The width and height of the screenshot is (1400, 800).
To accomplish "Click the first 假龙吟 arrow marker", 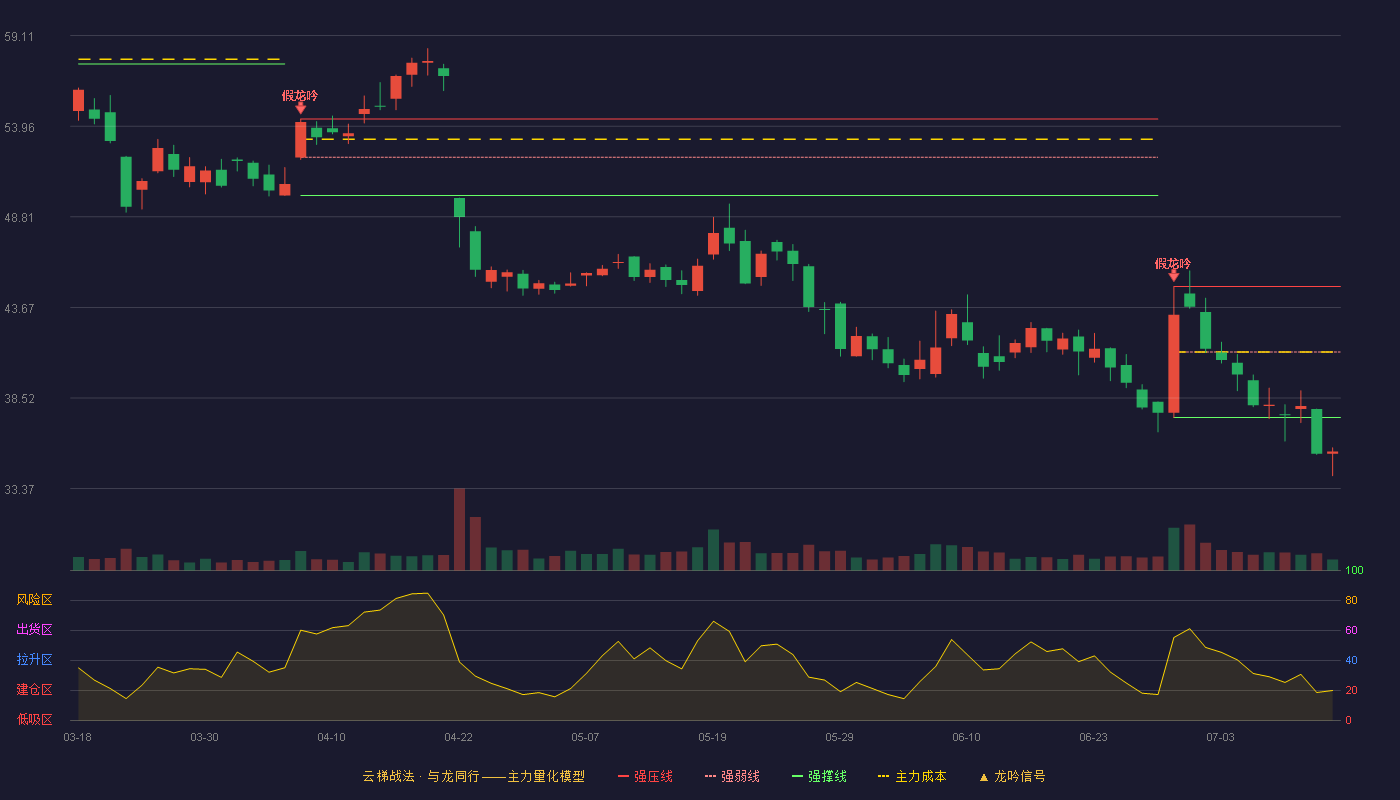I will [300, 108].
